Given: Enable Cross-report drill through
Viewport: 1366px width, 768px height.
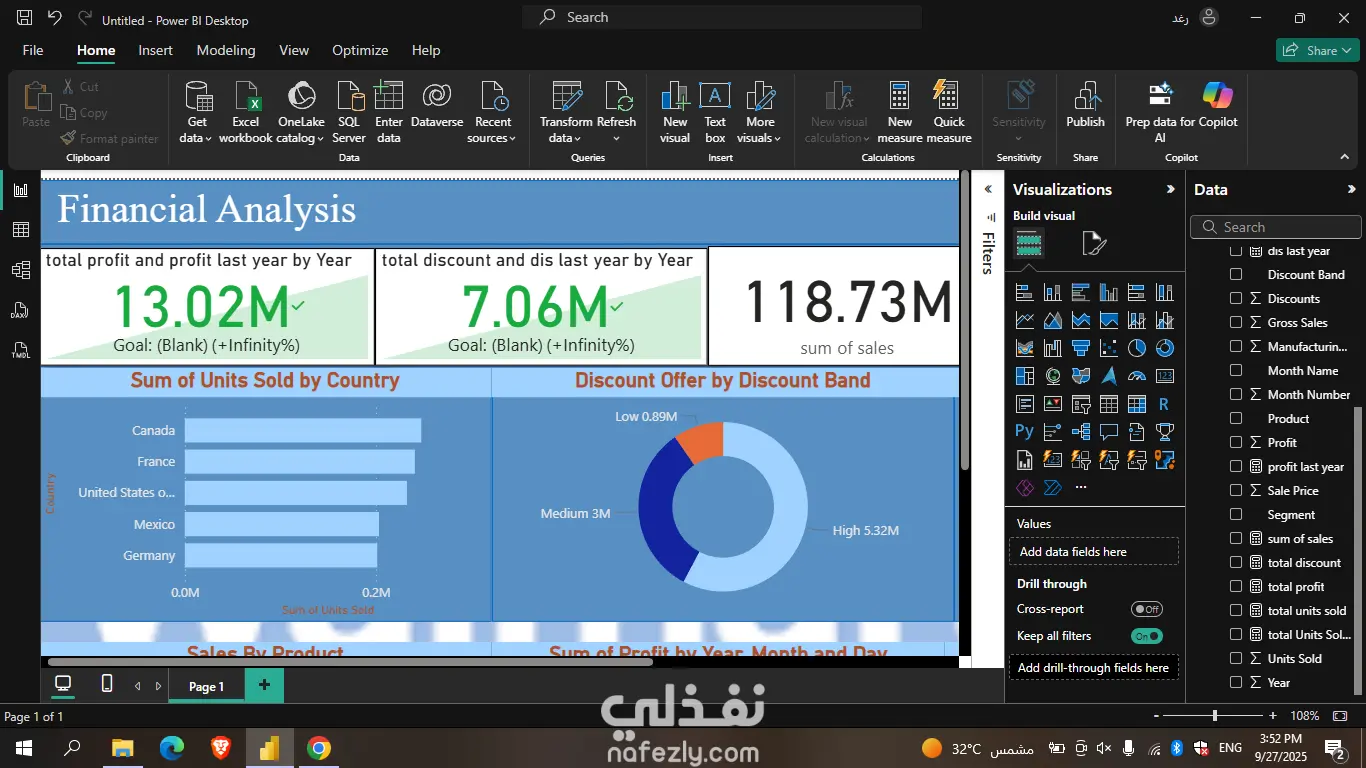Looking at the screenshot, I should pyautogui.click(x=1146, y=608).
